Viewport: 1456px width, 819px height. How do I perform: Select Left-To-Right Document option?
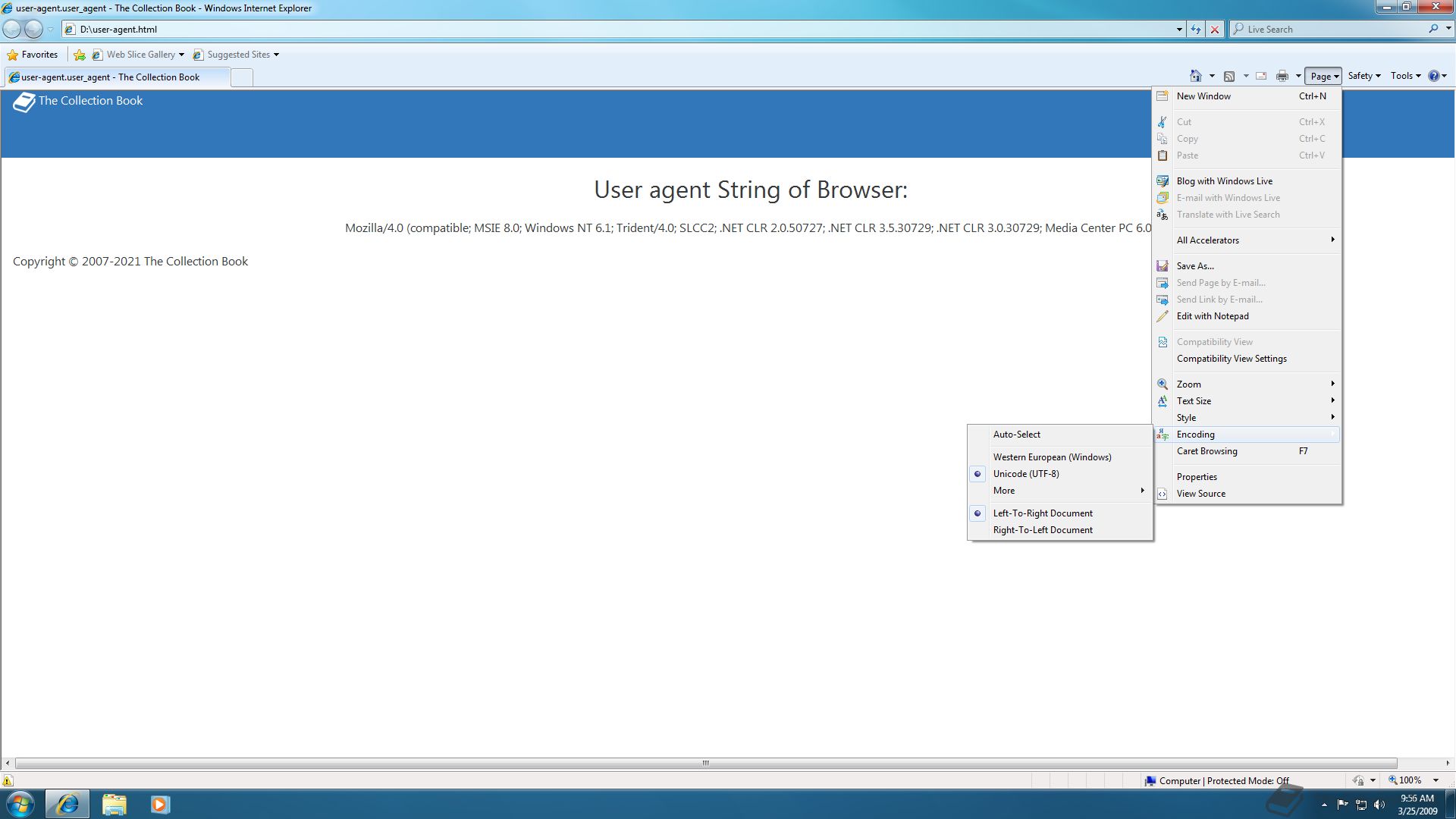[x=1060, y=513]
